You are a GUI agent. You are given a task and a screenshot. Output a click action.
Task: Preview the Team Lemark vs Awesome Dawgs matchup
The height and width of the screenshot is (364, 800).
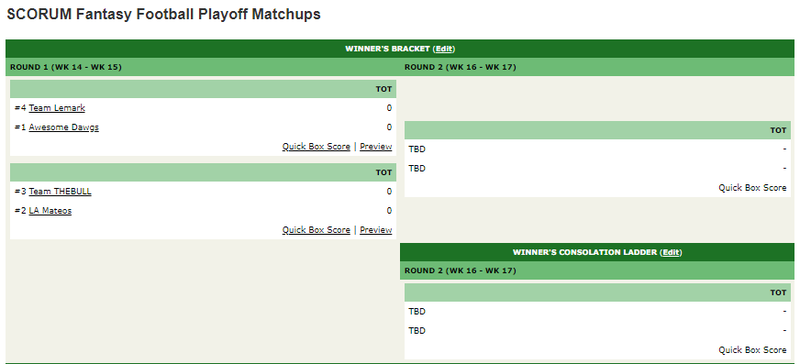(376, 147)
